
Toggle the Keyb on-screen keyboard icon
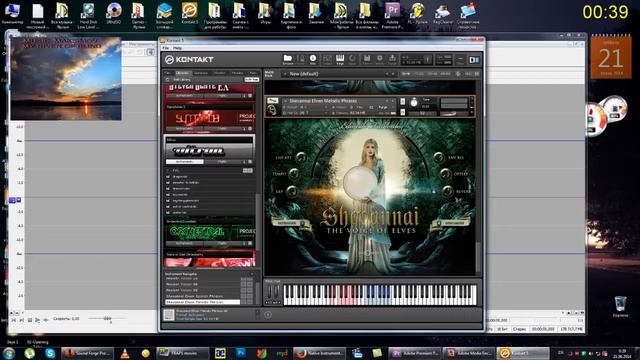point(340,59)
